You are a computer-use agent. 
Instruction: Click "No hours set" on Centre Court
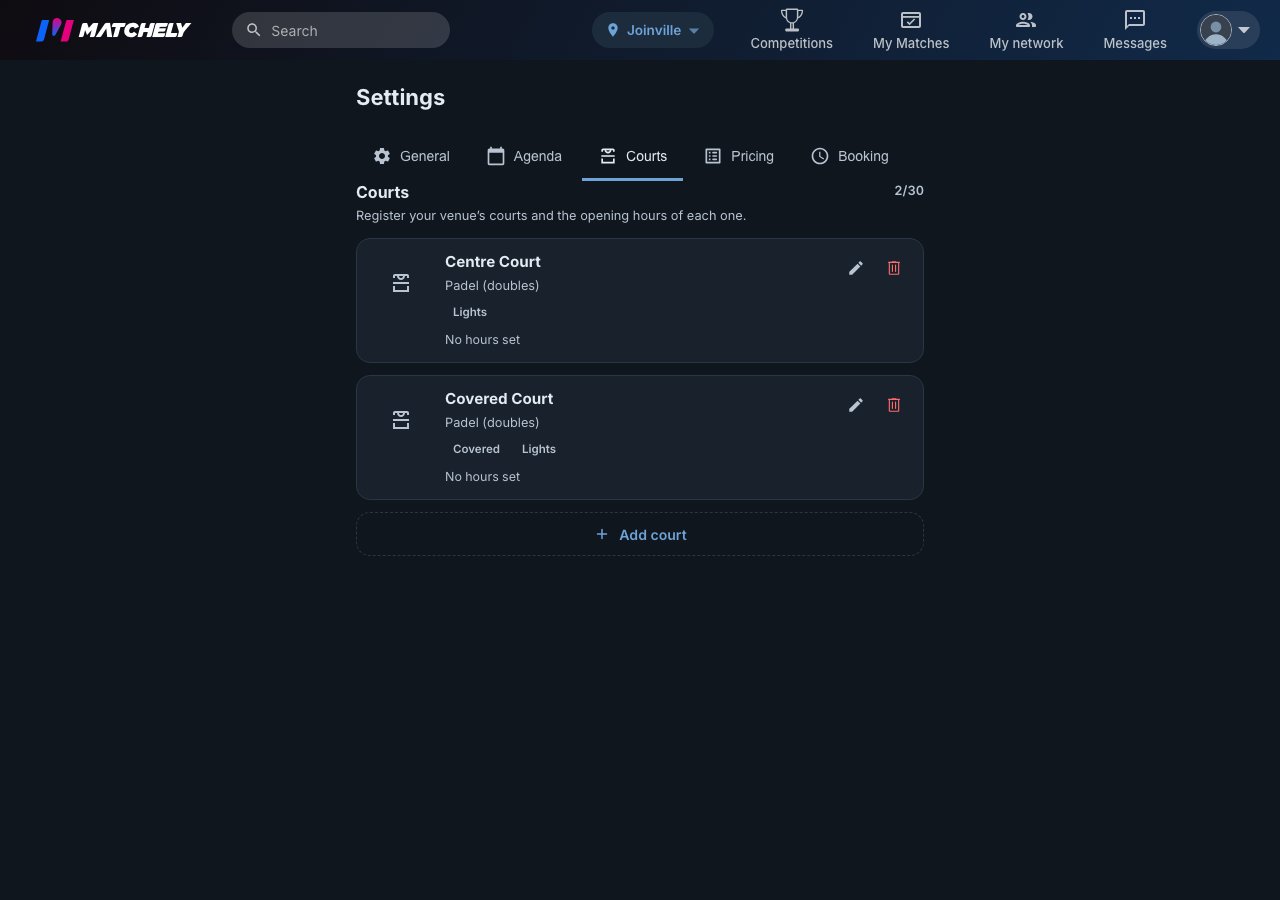[x=483, y=340]
